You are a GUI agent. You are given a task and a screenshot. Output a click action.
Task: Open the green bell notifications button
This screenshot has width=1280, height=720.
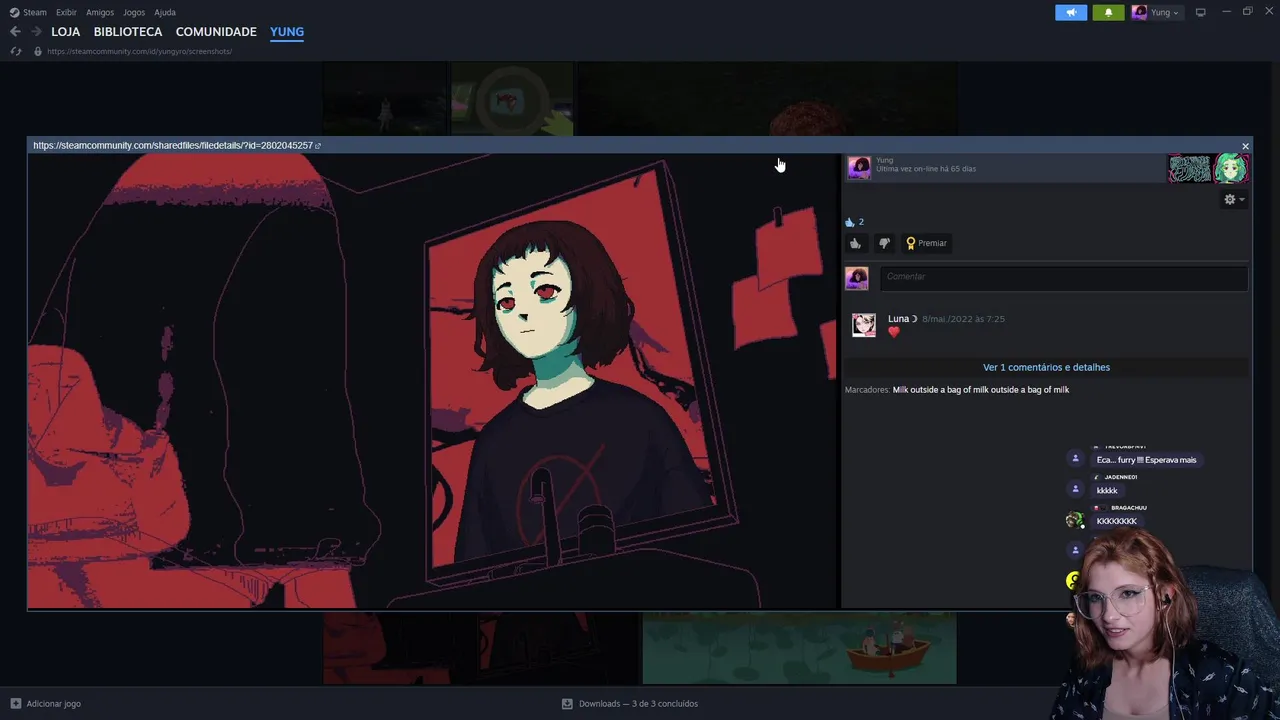point(1108,12)
